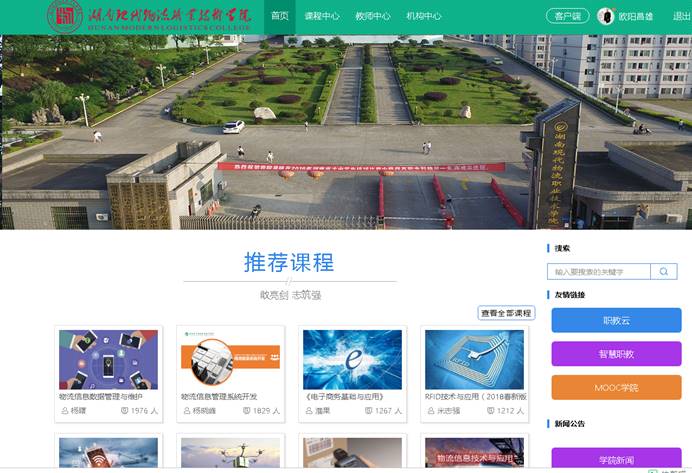692x473 pixels.
Task: Click the enrollment icon beside 1212 人
Action: tap(491, 411)
